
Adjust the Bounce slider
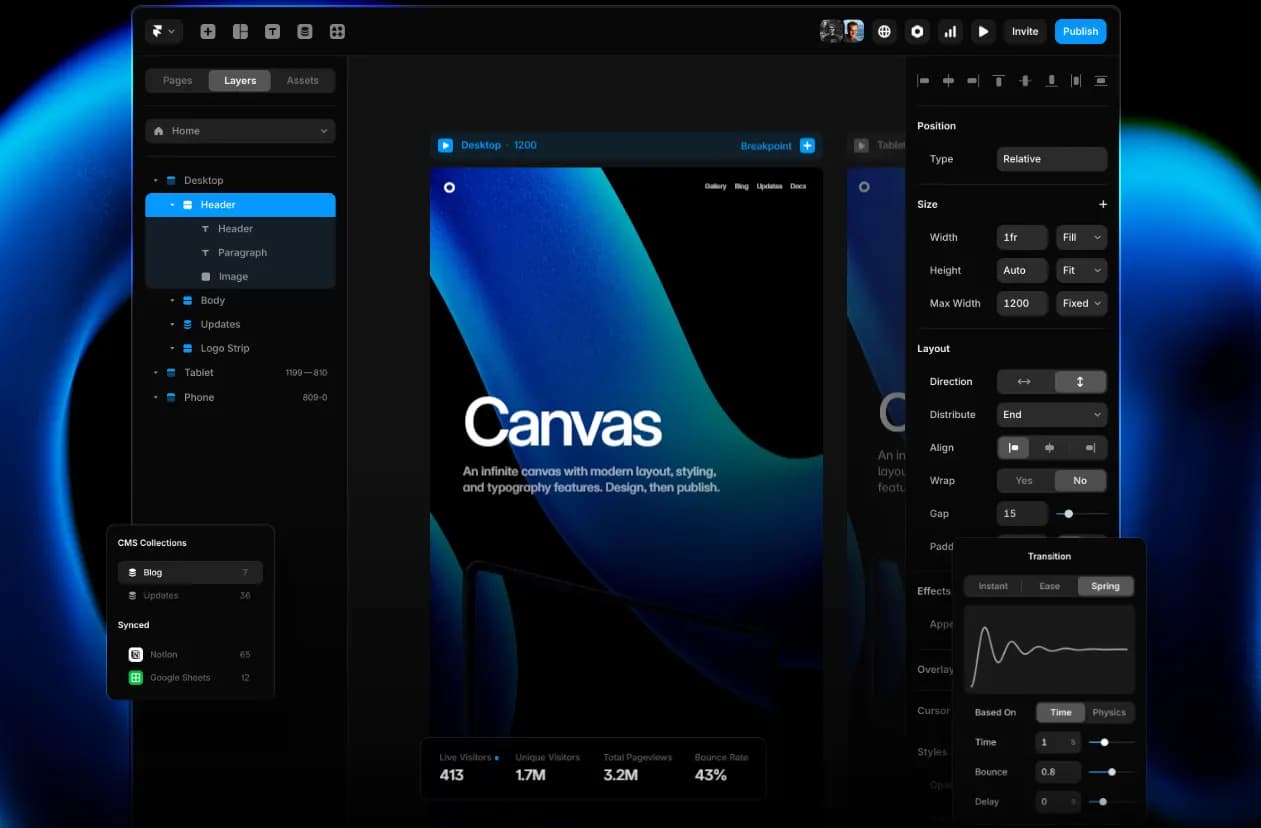[1111, 772]
